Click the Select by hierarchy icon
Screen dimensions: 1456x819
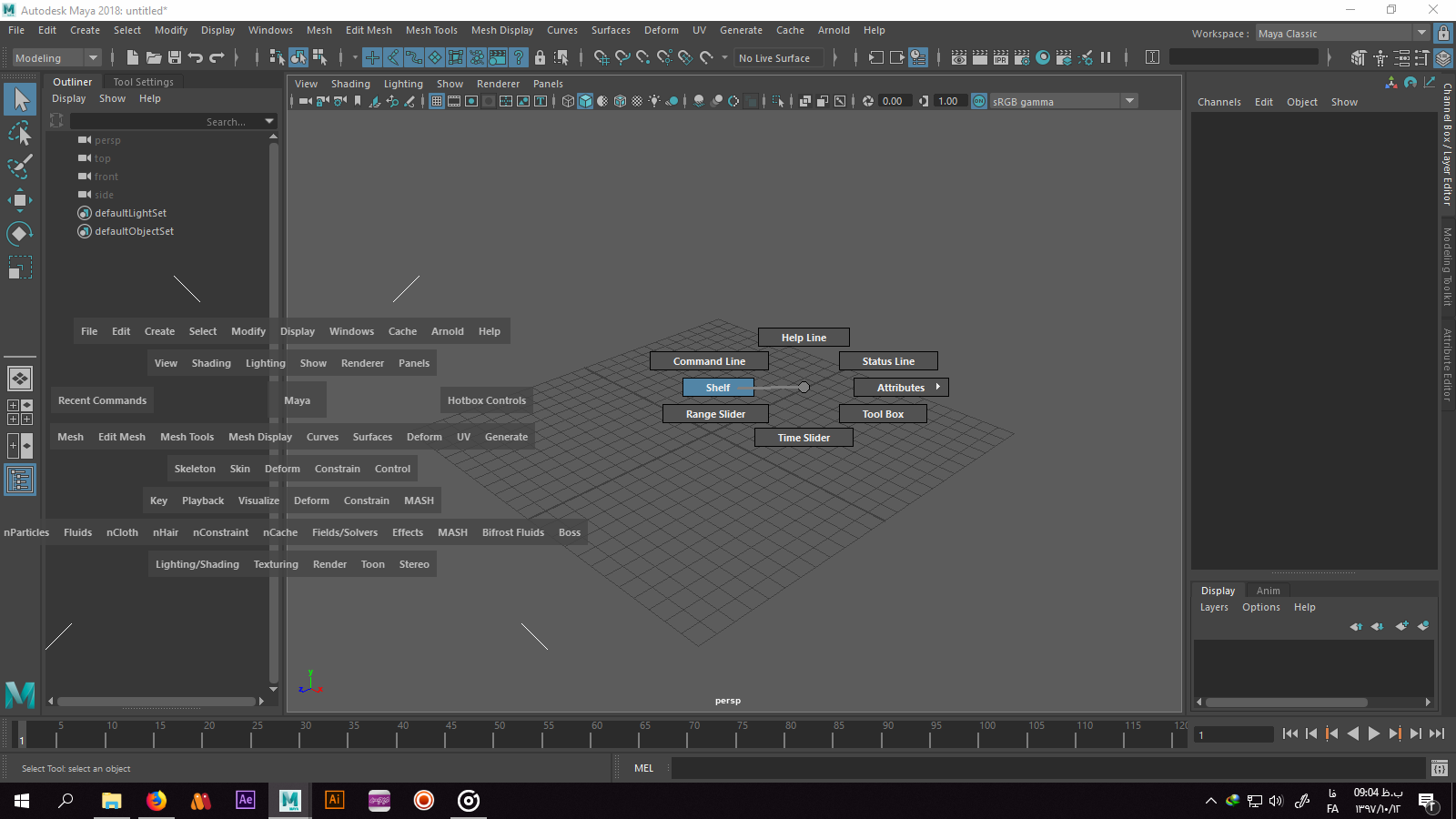click(278, 57)
